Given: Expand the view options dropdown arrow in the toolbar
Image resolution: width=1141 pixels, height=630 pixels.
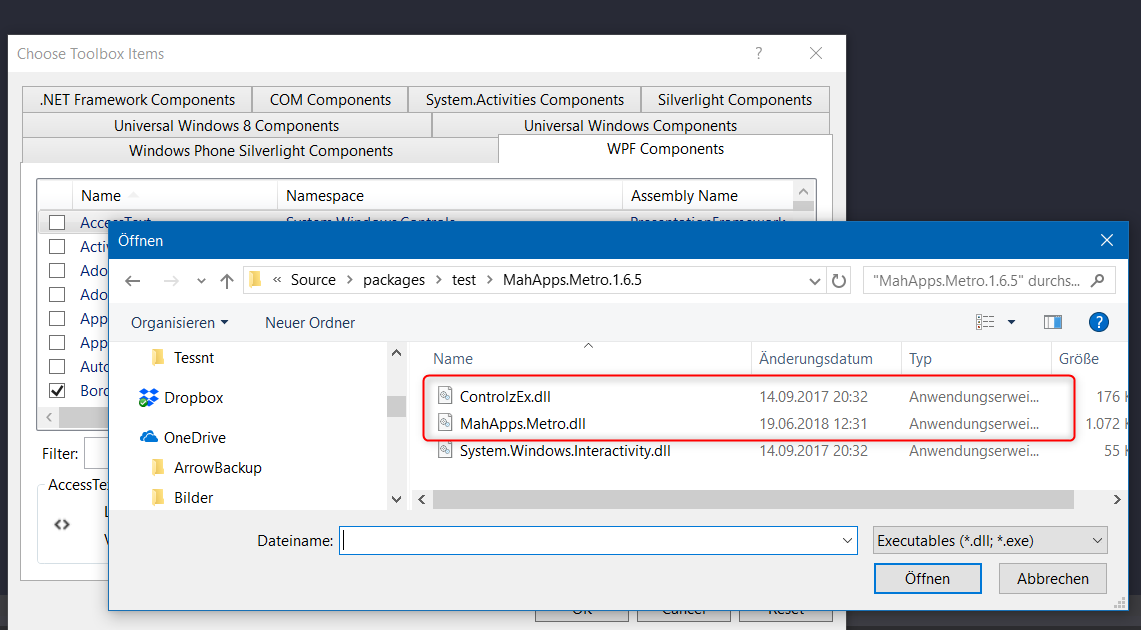Looking at the screenshot, I should (x=1013, y=321).
